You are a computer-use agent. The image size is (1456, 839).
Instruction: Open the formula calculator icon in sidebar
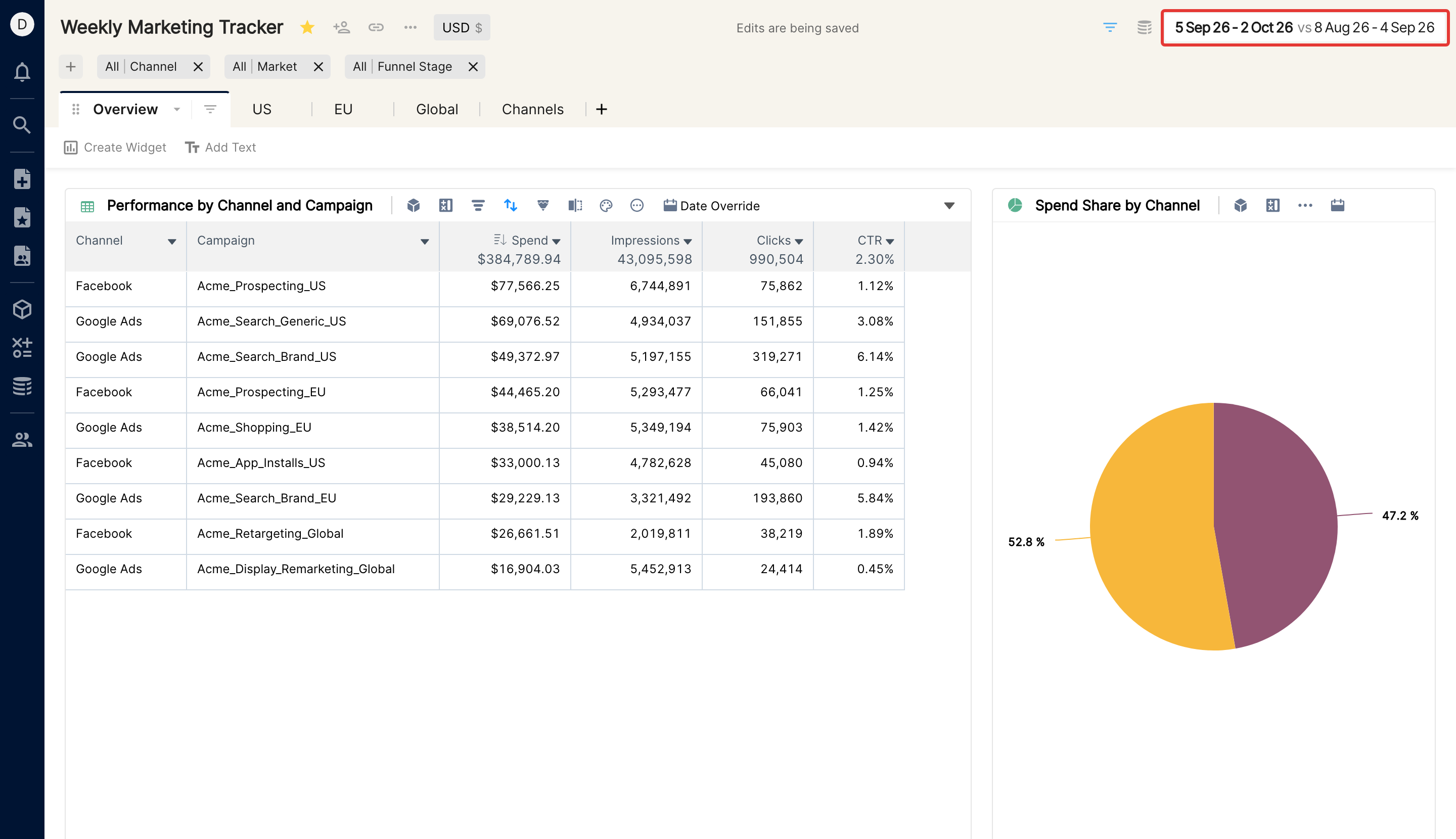pos(22,347)
